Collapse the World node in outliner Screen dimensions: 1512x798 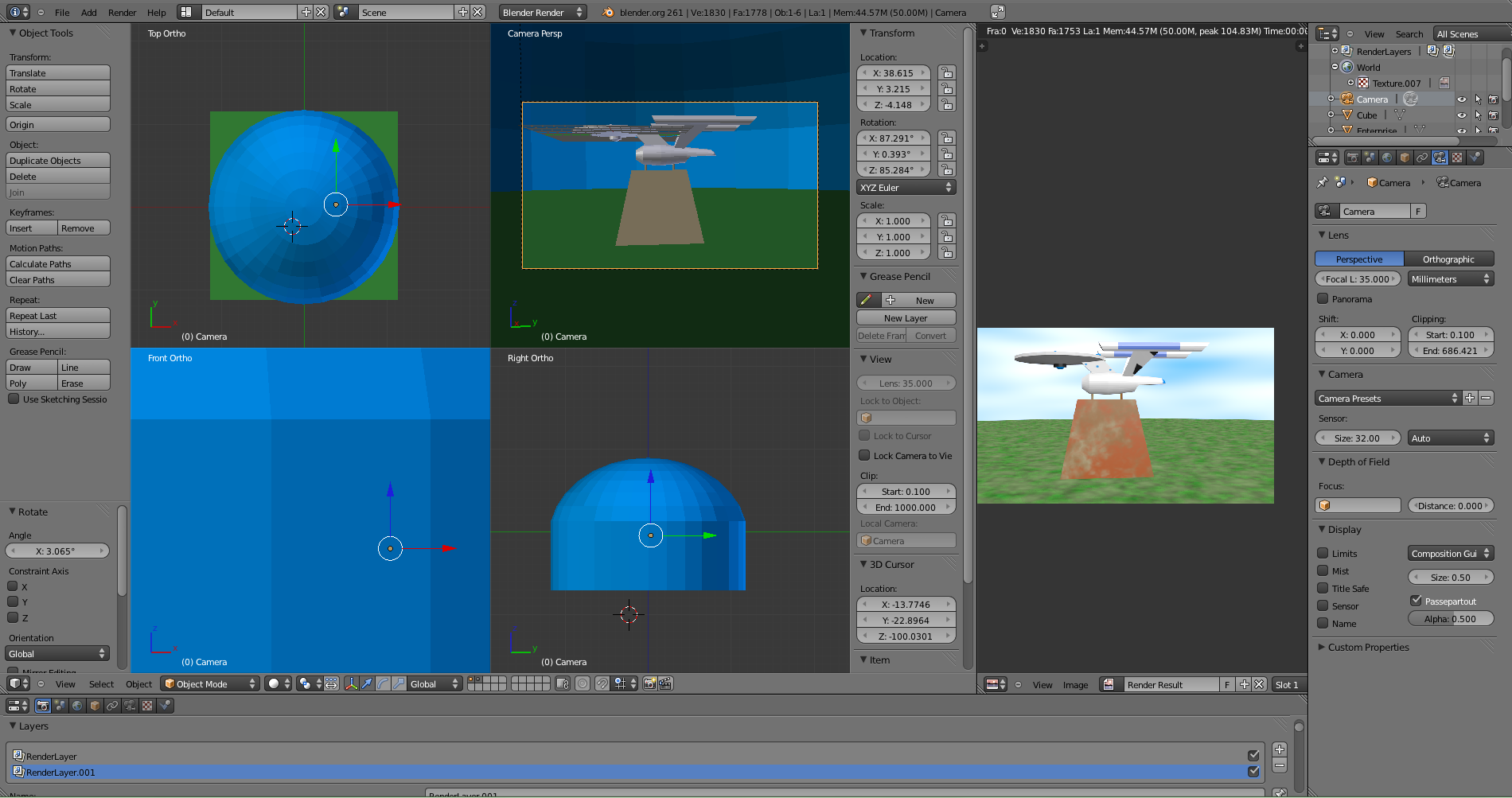[x=1335, y=67]
